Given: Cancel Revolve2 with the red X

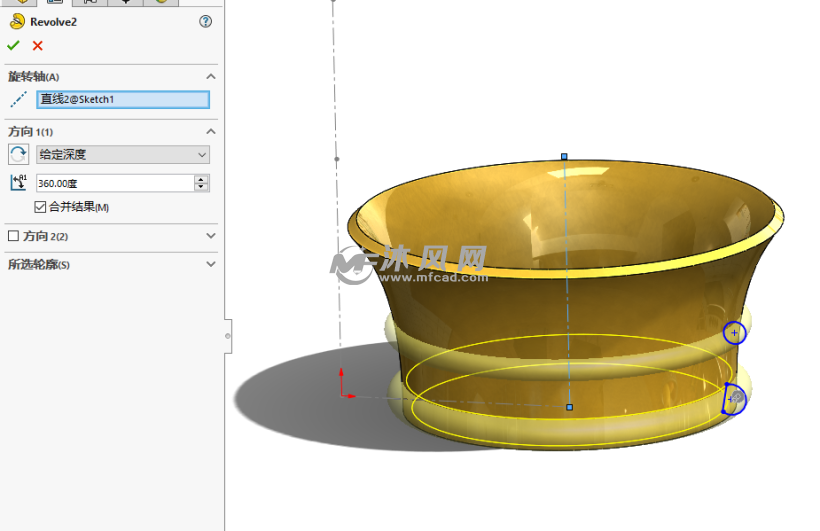Looking at the screenshot, I should tap(38, 46).
